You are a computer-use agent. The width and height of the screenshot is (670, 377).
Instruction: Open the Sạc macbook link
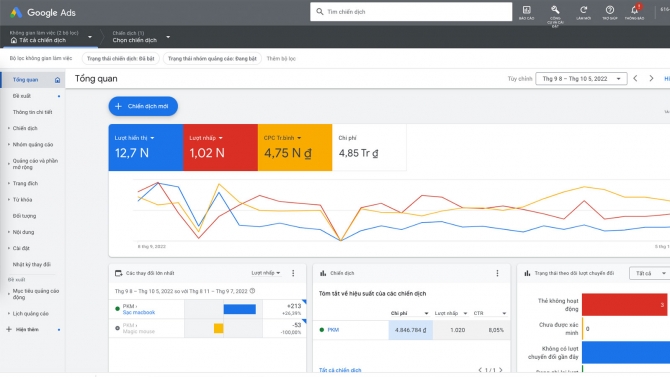[139, 312]
